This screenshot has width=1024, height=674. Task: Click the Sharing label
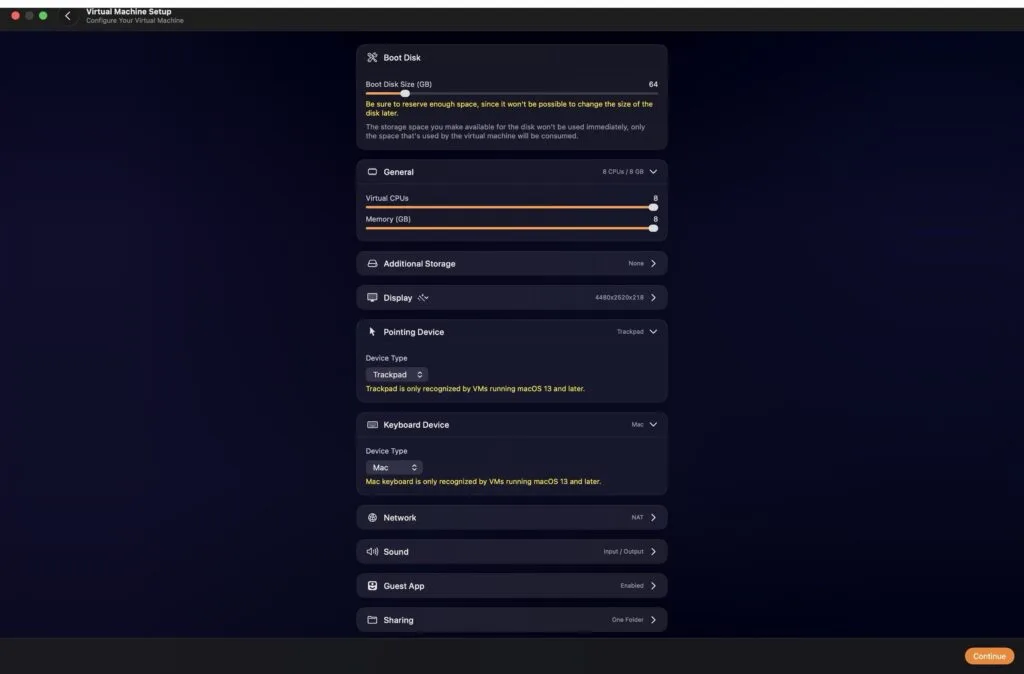click(398, 620)
